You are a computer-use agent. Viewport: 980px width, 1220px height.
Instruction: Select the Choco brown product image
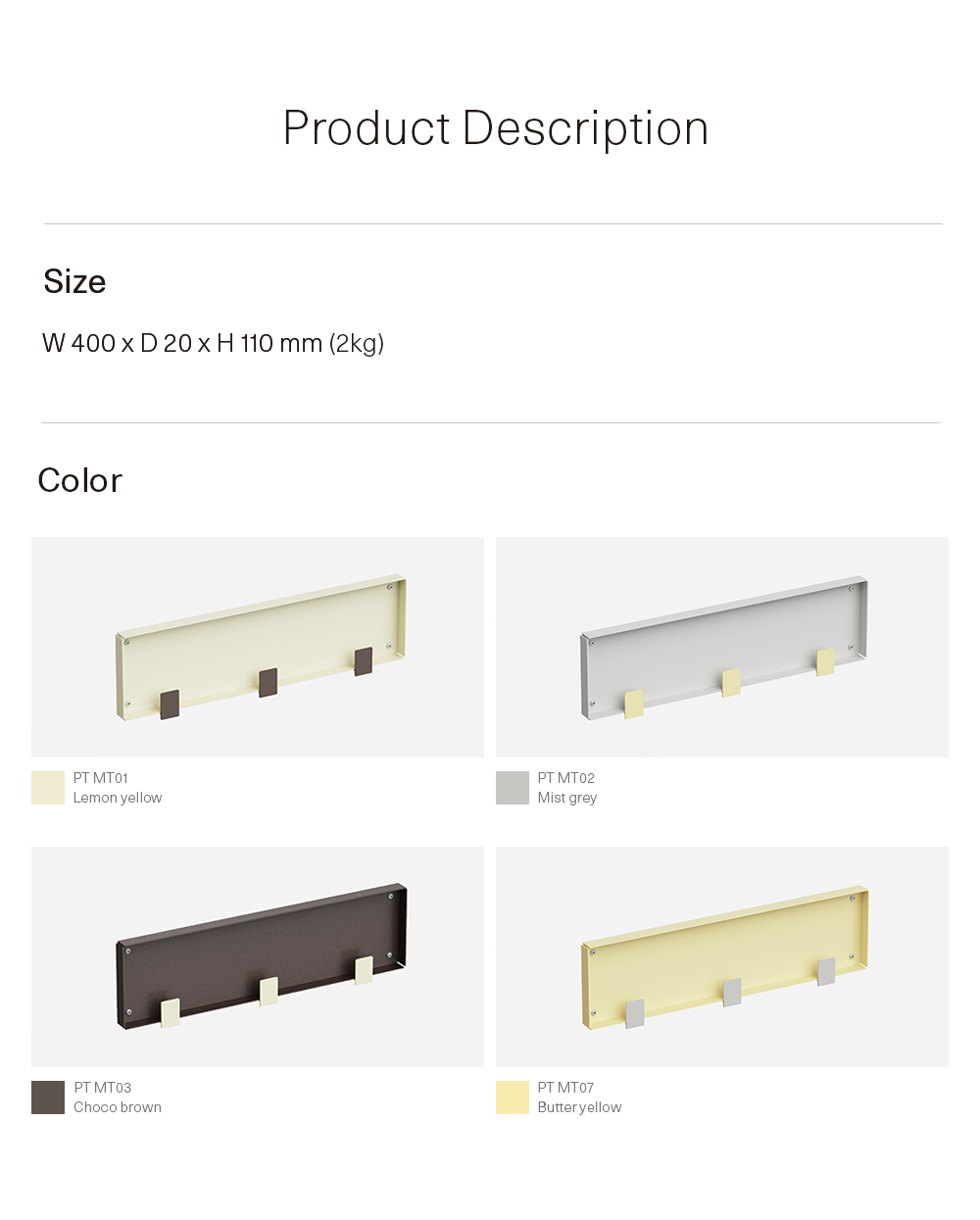[258, 956]
